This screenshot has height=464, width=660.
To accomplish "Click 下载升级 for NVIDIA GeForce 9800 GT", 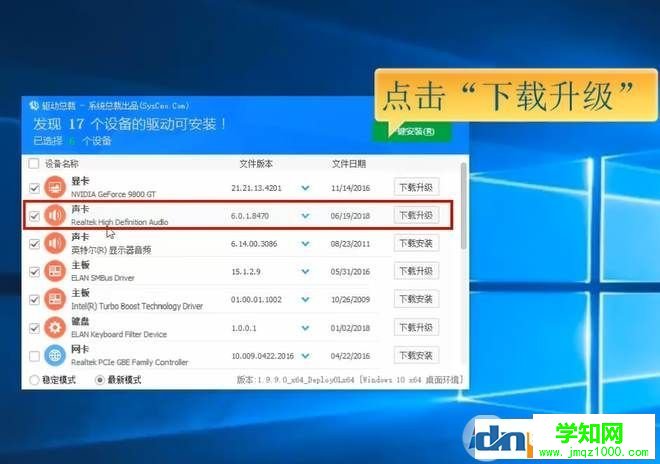I will (x=416, y=187).
